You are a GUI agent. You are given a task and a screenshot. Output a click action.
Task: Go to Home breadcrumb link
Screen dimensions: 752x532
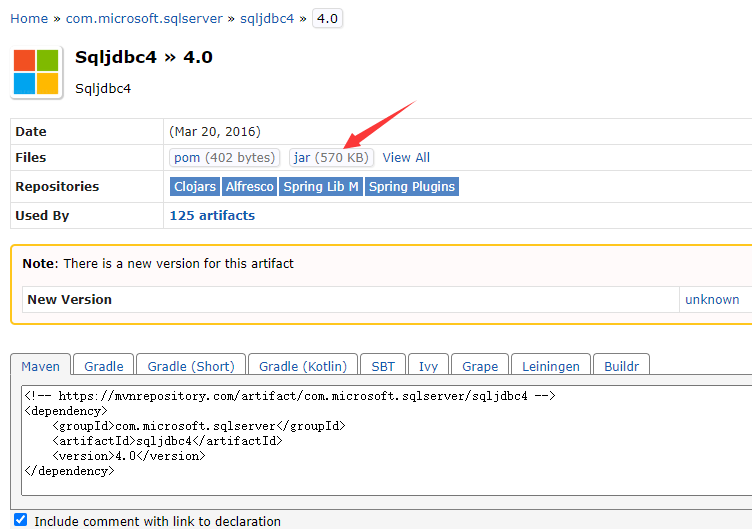[x=29, y=19]
